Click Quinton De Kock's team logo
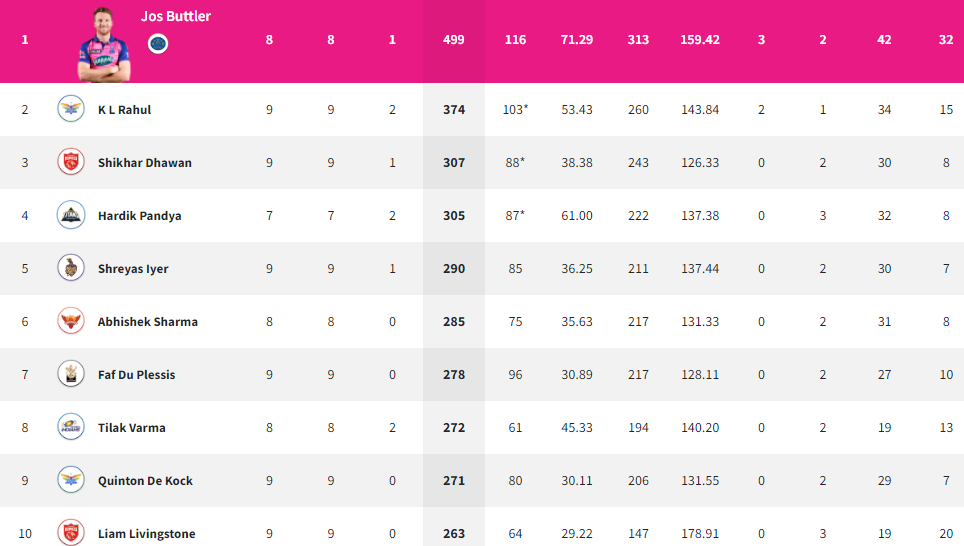This screenshot has height=546, width=964. 71,480
